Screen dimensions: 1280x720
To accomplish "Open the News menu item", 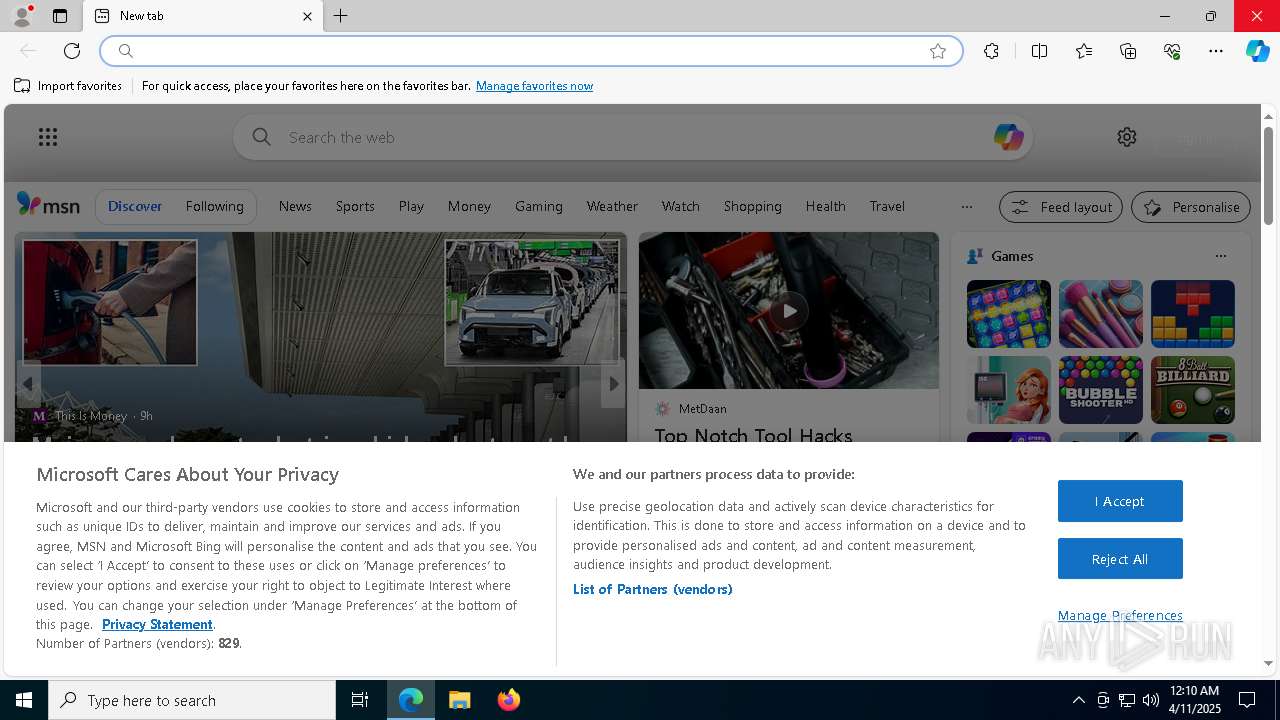I will (295, 206).
